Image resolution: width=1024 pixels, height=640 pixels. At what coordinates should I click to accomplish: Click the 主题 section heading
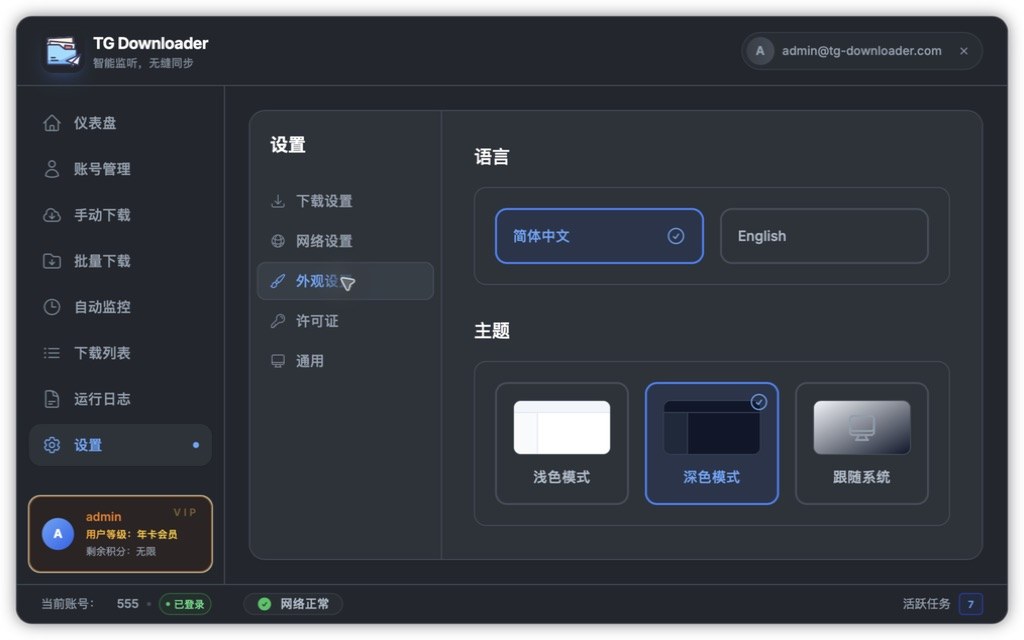[492, 330]
